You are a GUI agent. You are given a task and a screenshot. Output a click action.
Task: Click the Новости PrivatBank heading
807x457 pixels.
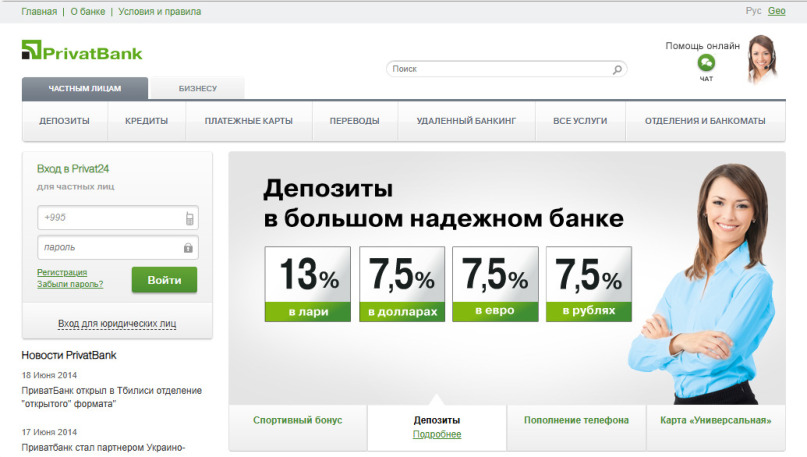[69, 355]
